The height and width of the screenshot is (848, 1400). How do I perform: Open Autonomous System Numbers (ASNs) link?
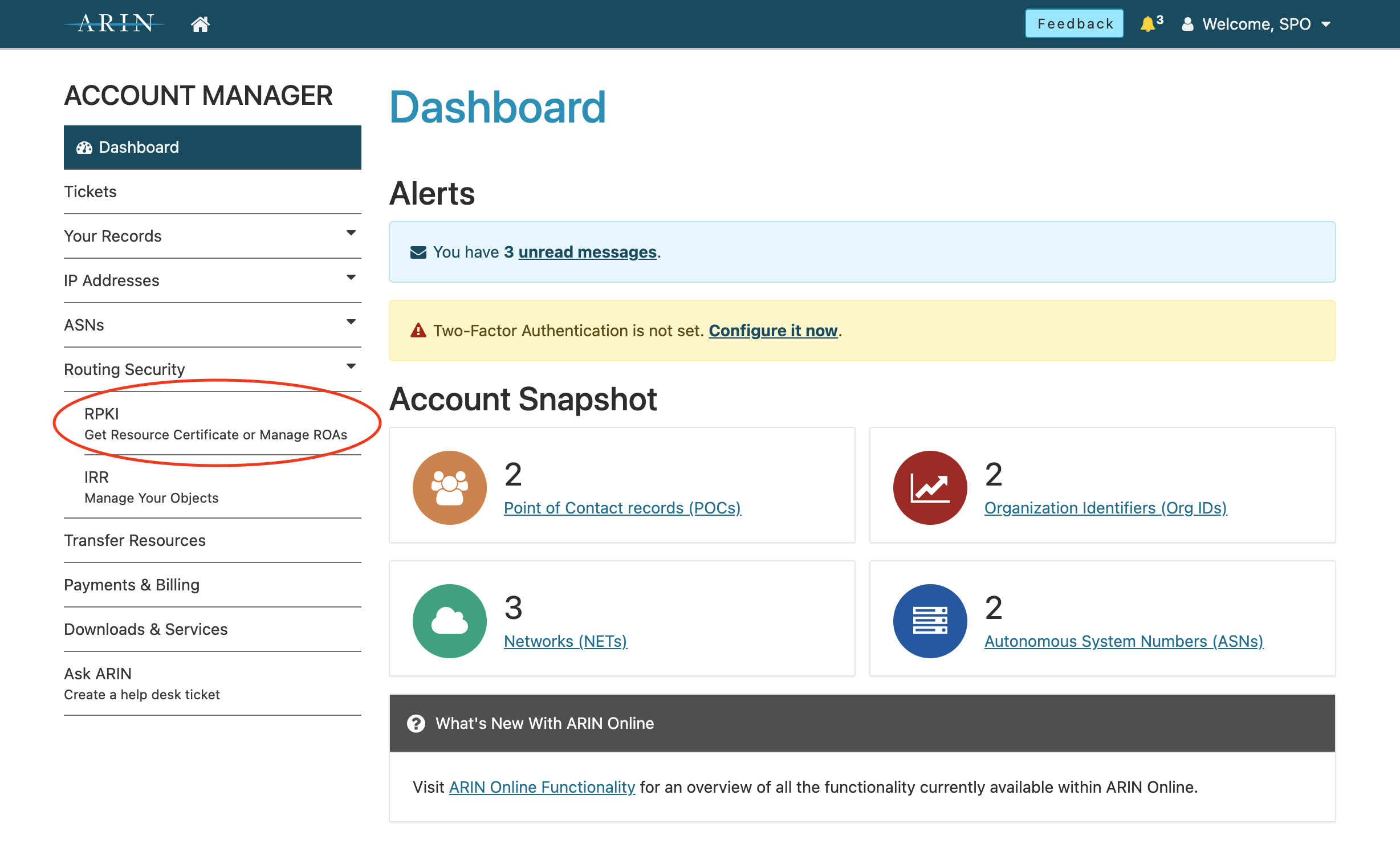click(x=1124, y=641)
